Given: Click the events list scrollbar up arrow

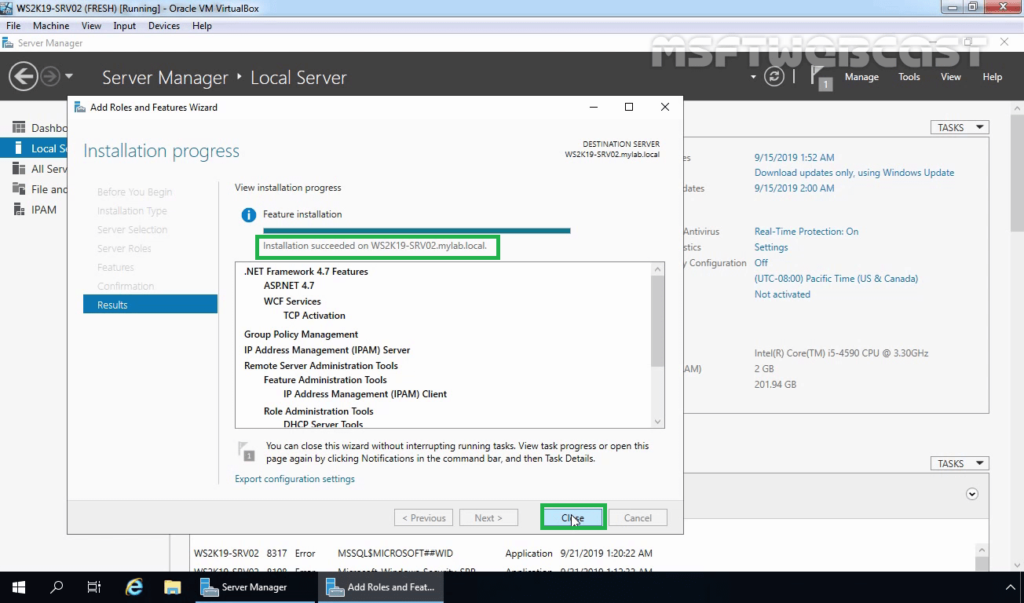Looking at the screenshot, I should [982, 551].
